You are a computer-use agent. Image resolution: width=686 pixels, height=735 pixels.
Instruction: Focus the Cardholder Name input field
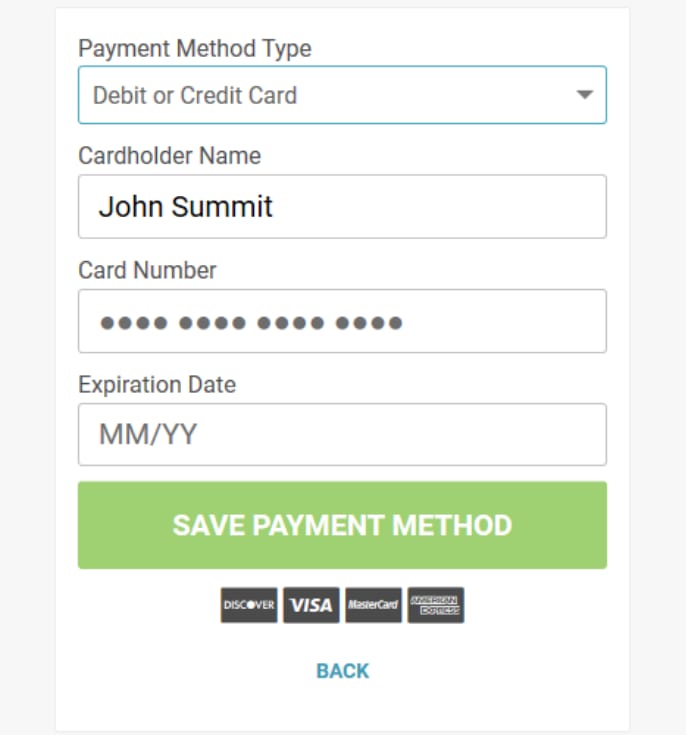(342, 207)
